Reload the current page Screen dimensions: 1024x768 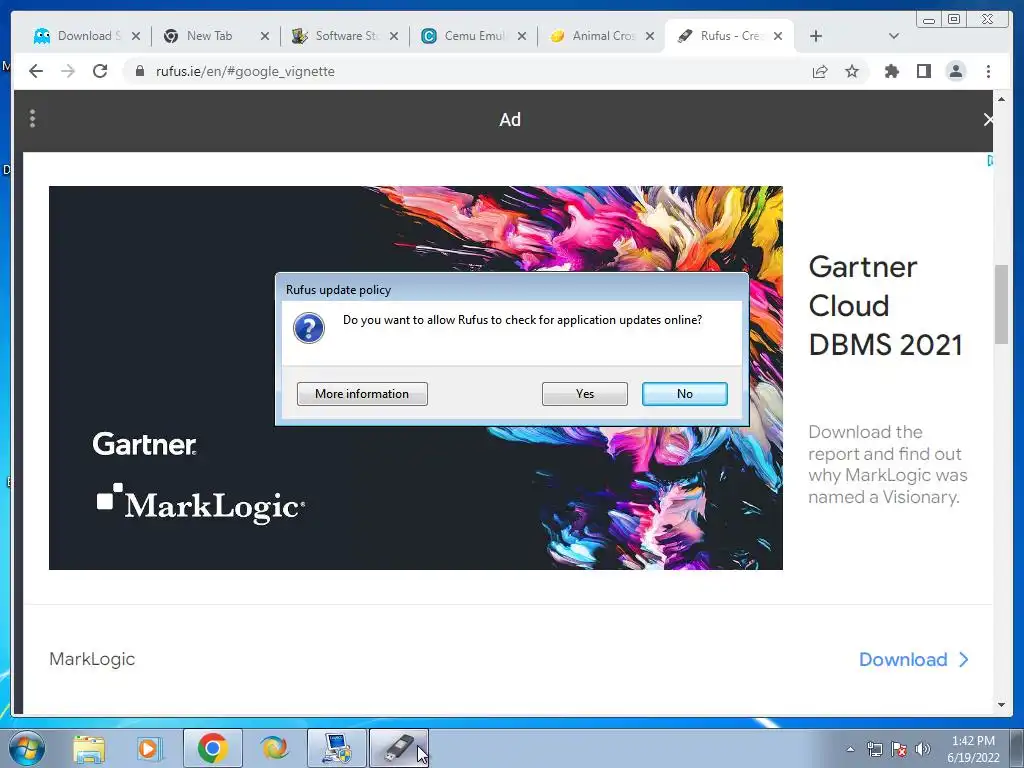(100, 71)
